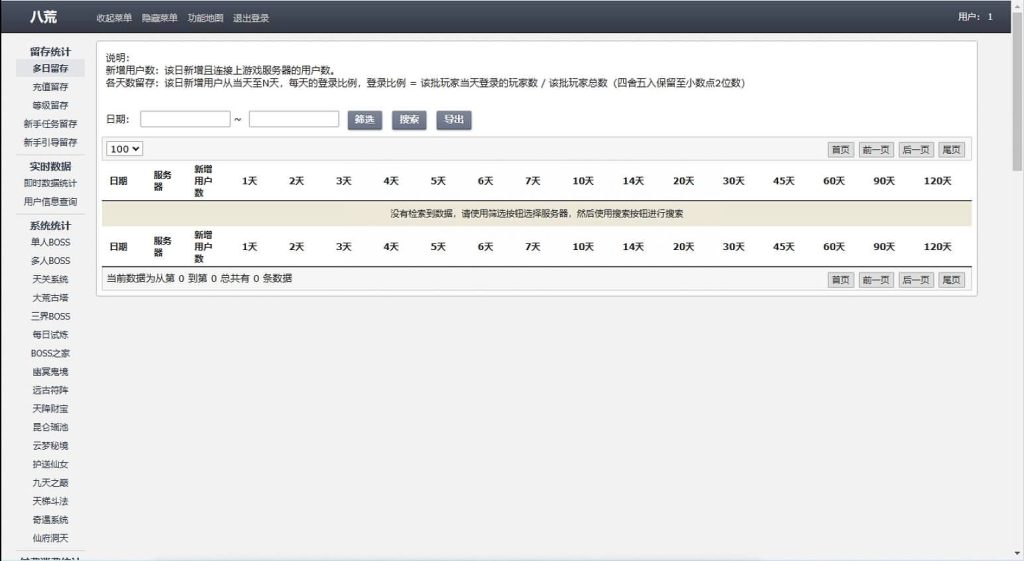
Task: Open the 功能地图 page
Action: [x=205, y=18]
